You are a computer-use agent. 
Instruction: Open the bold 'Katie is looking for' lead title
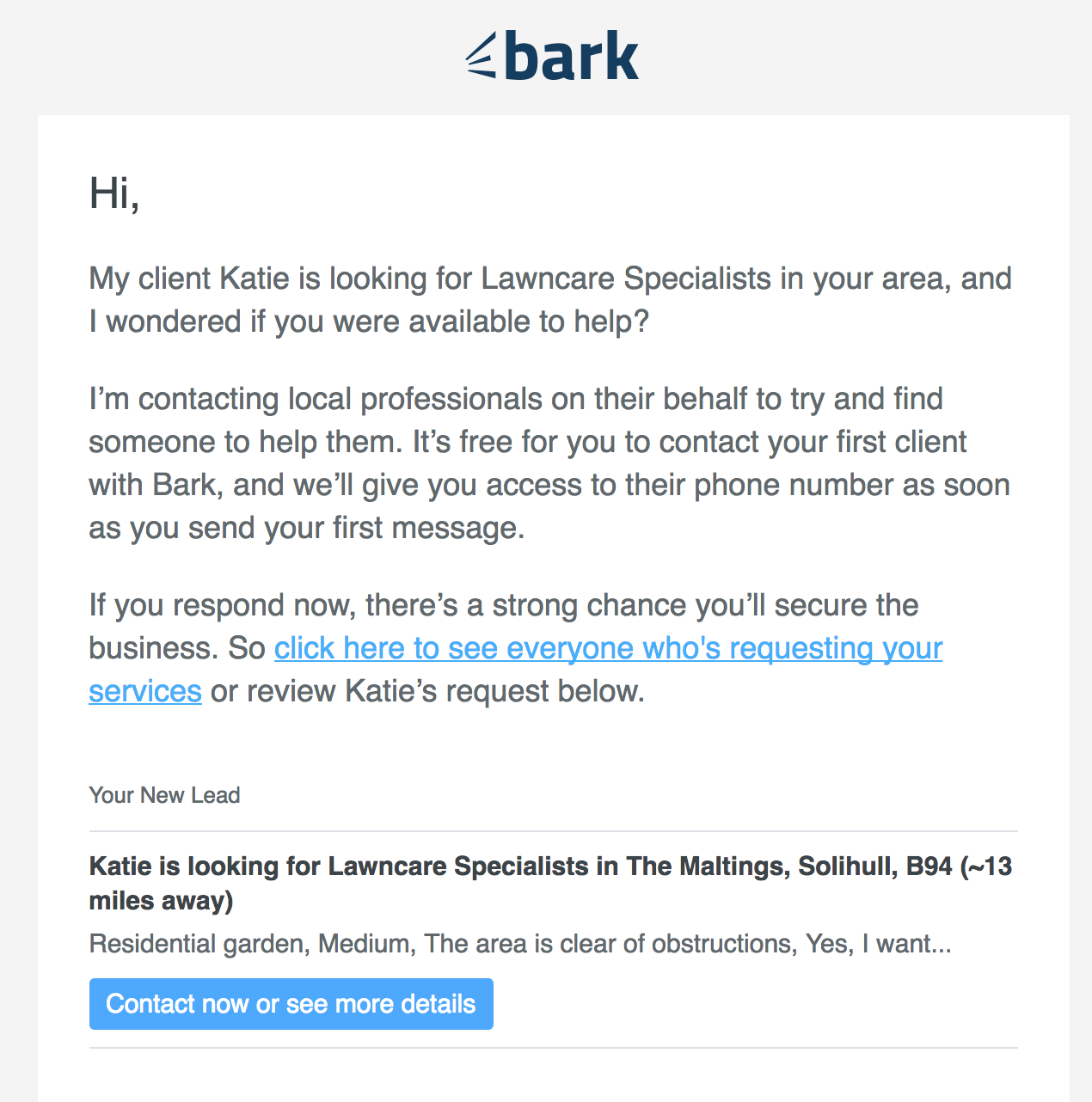point(550,883)
